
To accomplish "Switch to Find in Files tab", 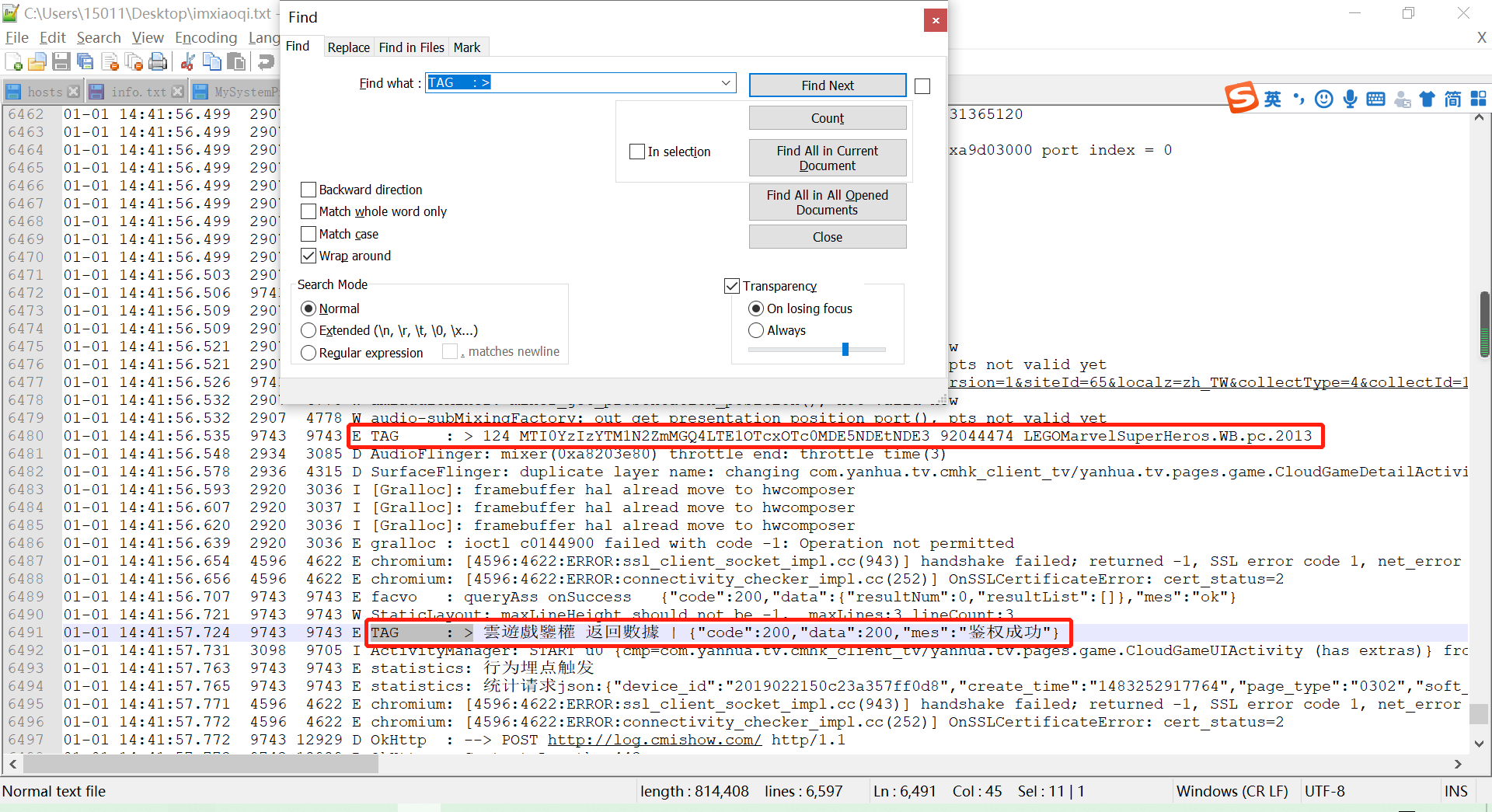I will (x=412, y=47).
